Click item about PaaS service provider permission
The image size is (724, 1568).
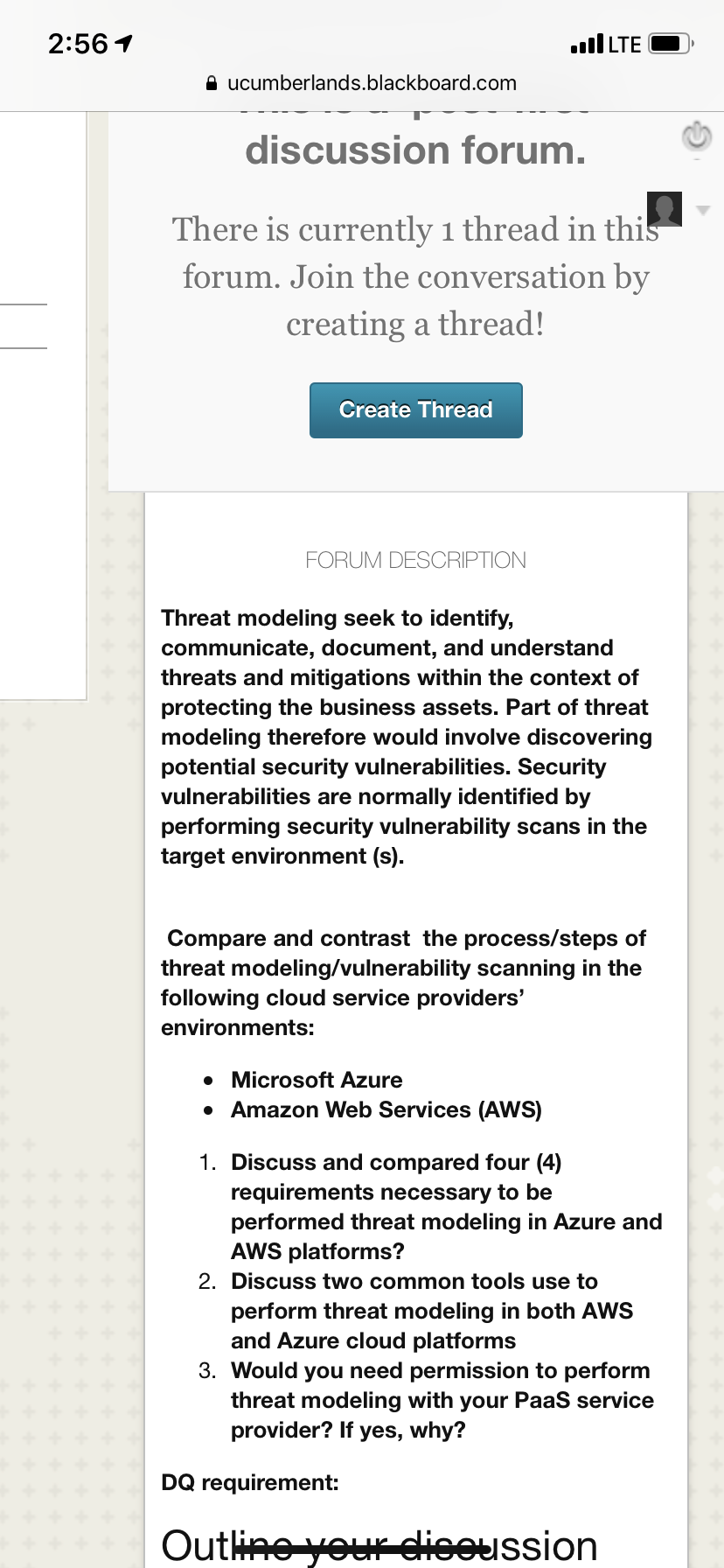(x=442, y=1400)
